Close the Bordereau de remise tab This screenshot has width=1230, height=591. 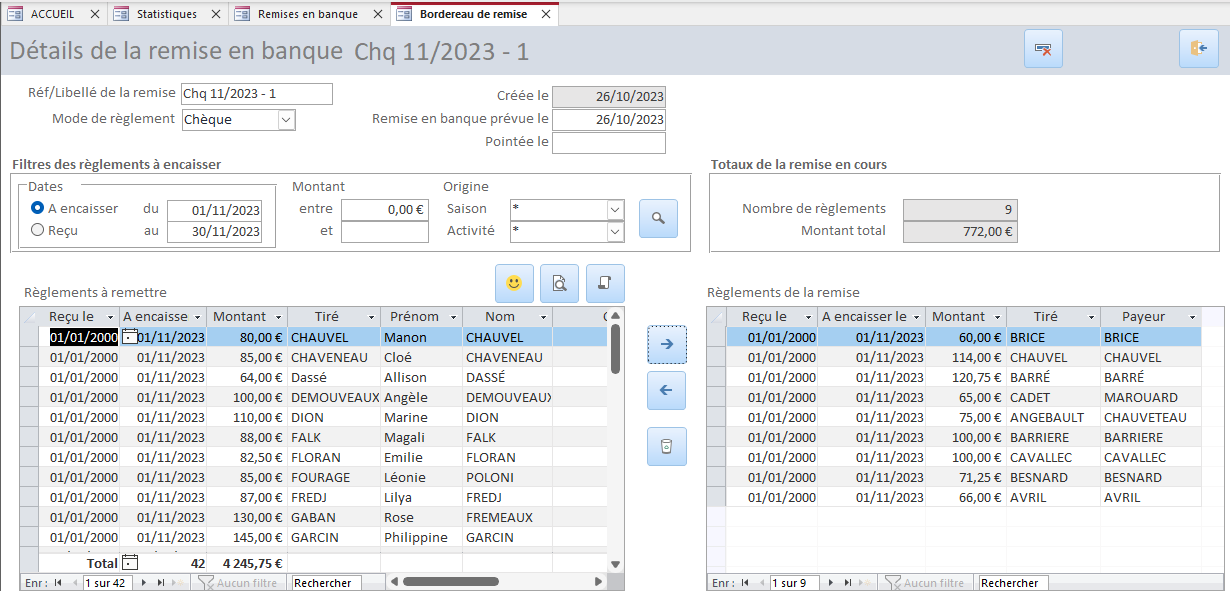(x=545, y=14)
